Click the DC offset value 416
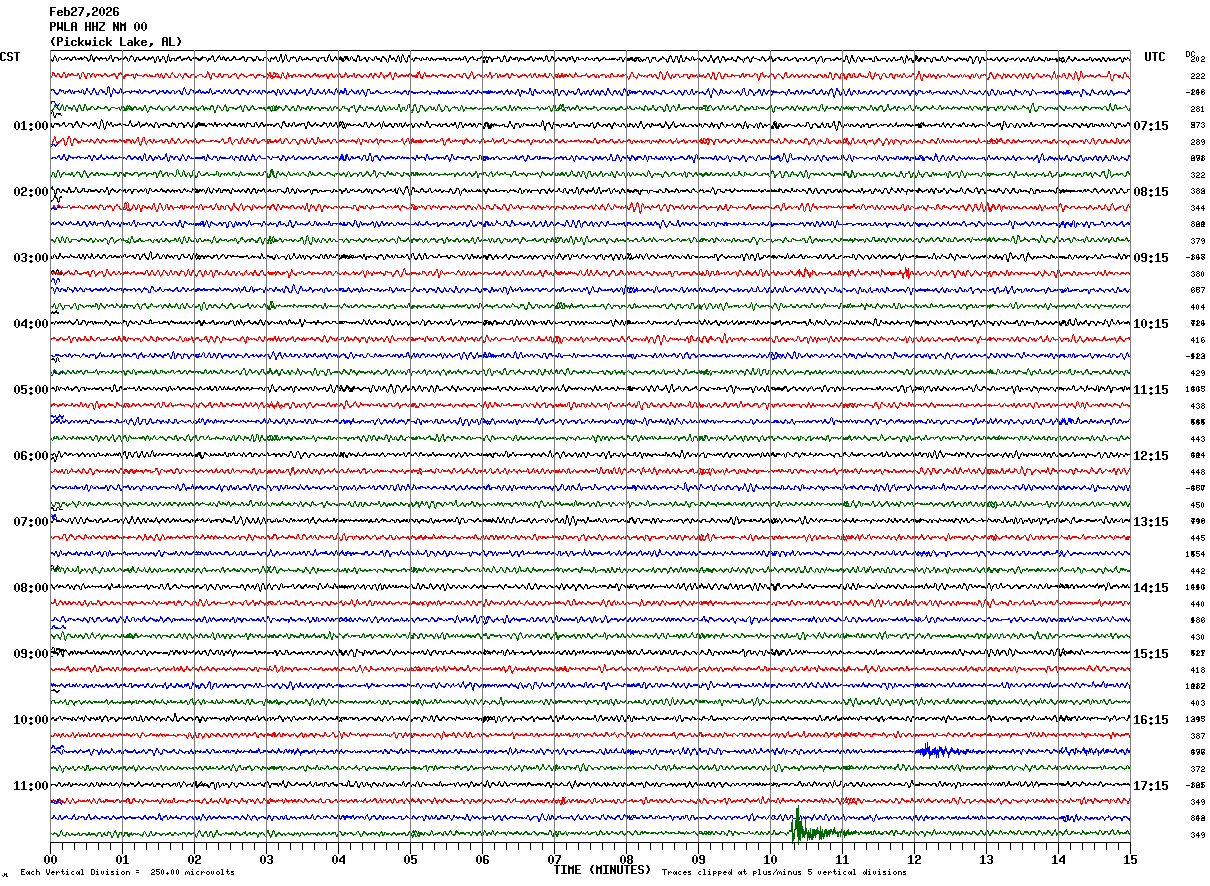Viewport: 1210px width, 886px height. coord(1197,340)
